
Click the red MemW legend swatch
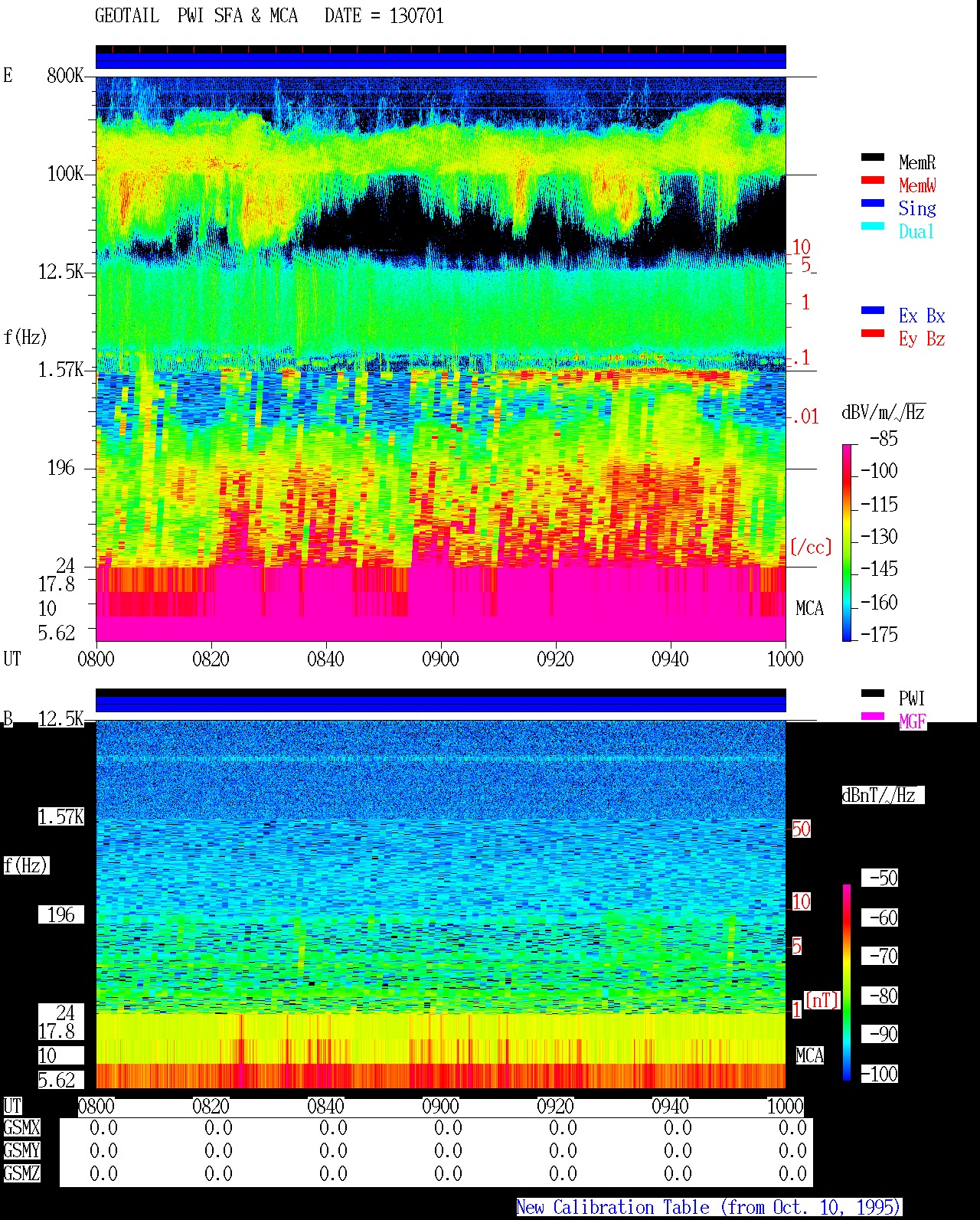(872, 180)
